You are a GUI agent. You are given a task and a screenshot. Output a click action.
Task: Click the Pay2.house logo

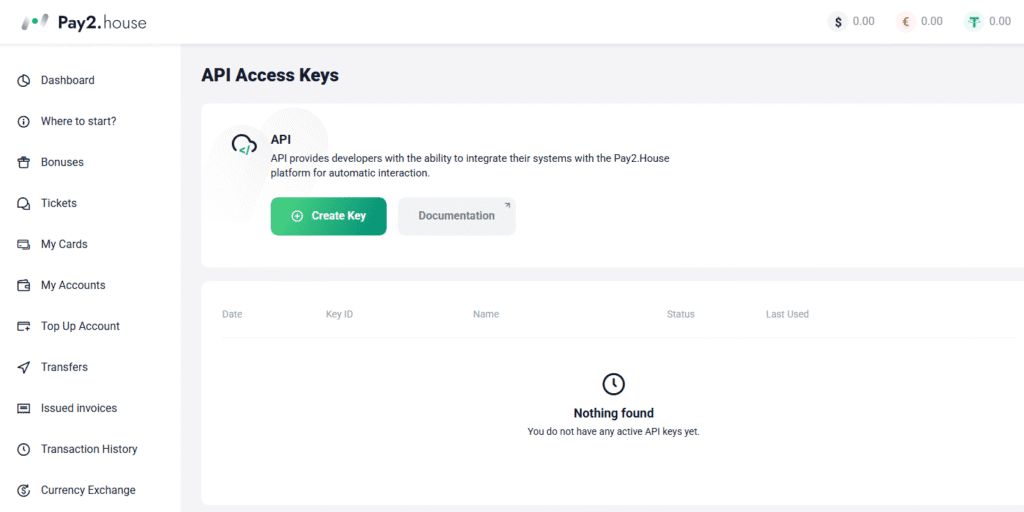pyautogui.click(x=84, y=22)
